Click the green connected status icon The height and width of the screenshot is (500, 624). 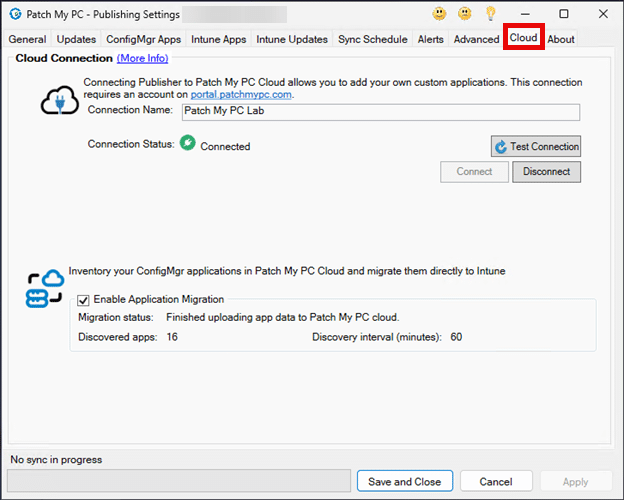coord(186,144)
